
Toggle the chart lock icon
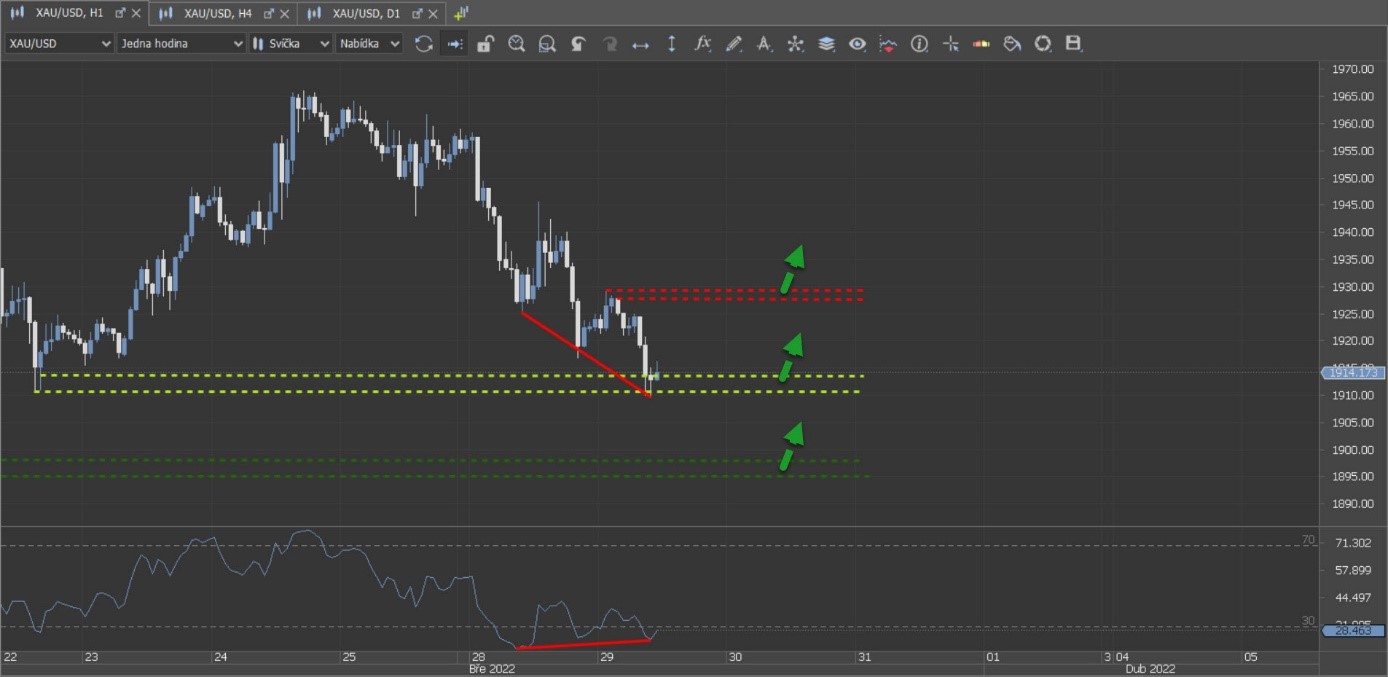pyautogui.click(x=486, y=44)
